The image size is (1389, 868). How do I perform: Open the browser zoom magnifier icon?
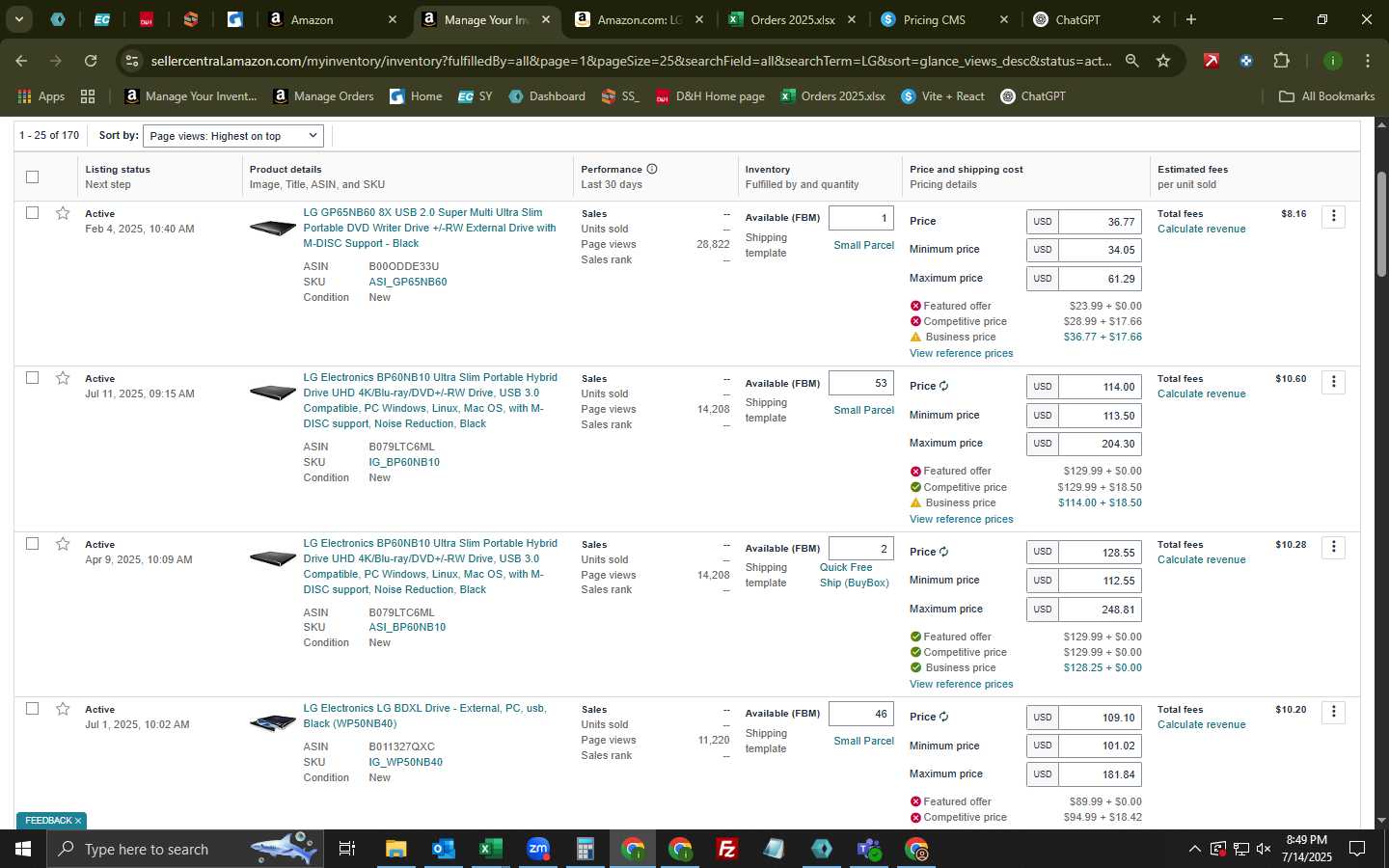click(x=1131, y=61)
